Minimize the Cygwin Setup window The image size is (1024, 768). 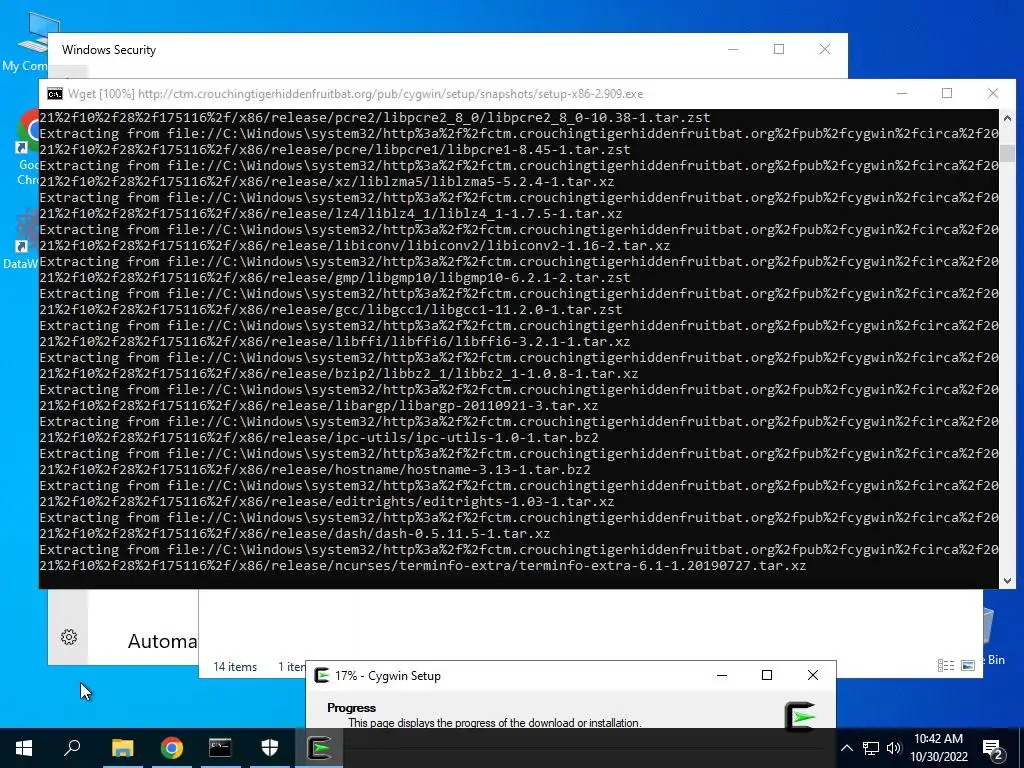722,675
